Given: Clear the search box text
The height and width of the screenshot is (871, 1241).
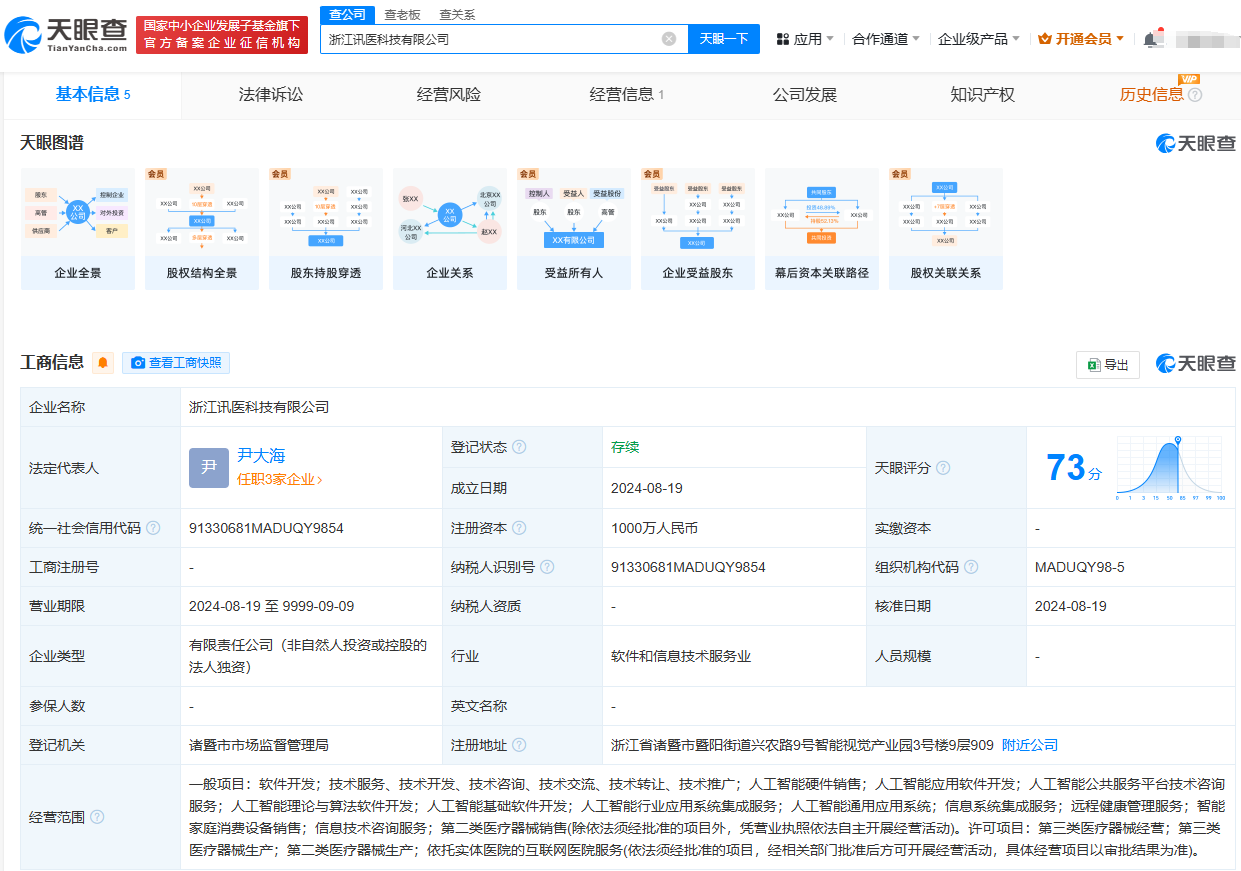Looking at the screenshot, I should coord(669,39).
